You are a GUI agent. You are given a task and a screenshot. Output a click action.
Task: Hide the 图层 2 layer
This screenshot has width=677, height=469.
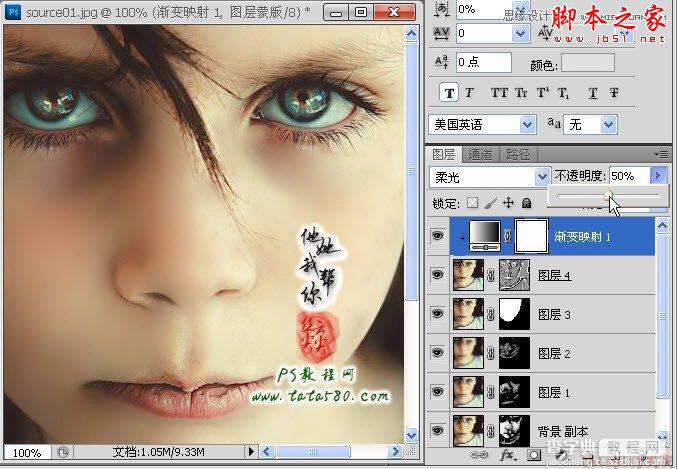tap(438, 352)
